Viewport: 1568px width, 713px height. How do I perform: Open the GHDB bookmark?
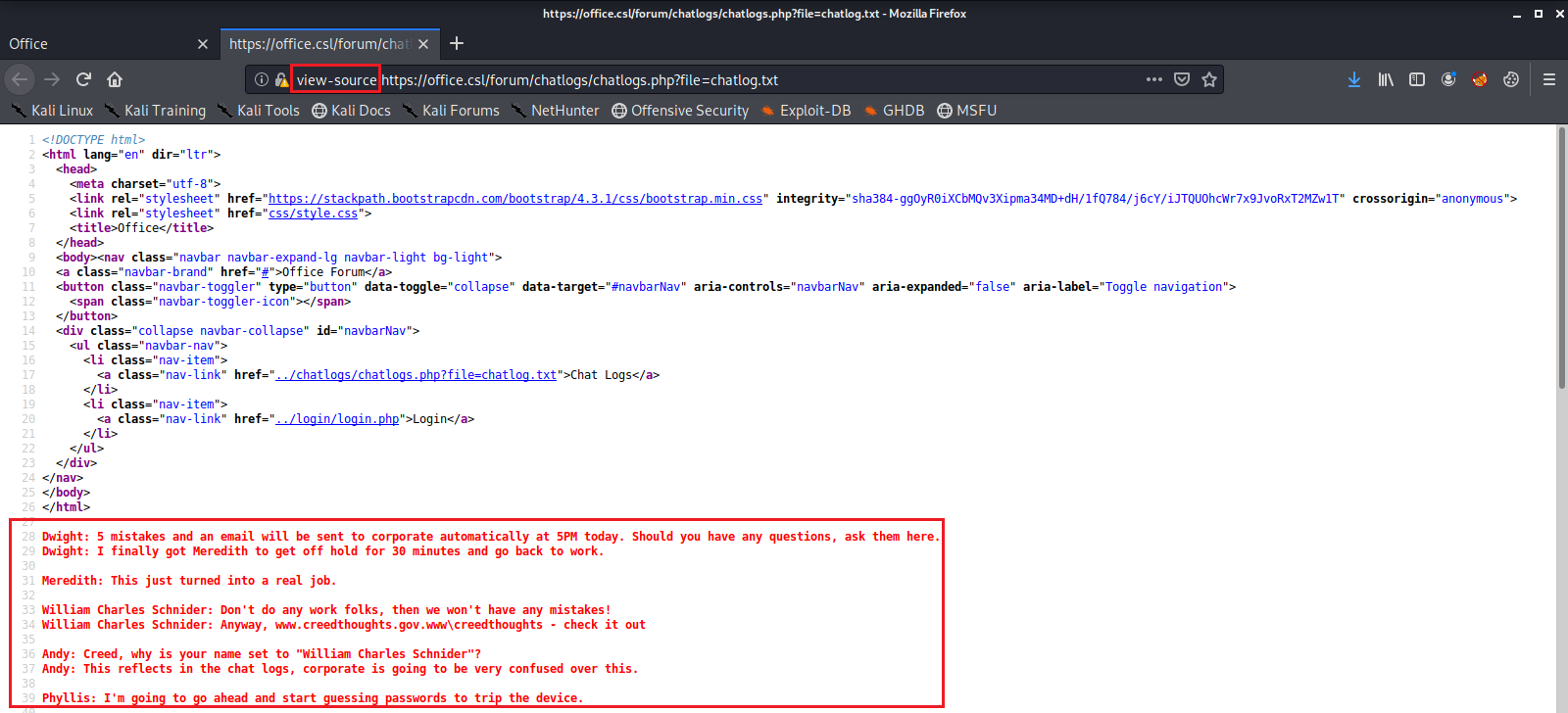pos(894,111)
